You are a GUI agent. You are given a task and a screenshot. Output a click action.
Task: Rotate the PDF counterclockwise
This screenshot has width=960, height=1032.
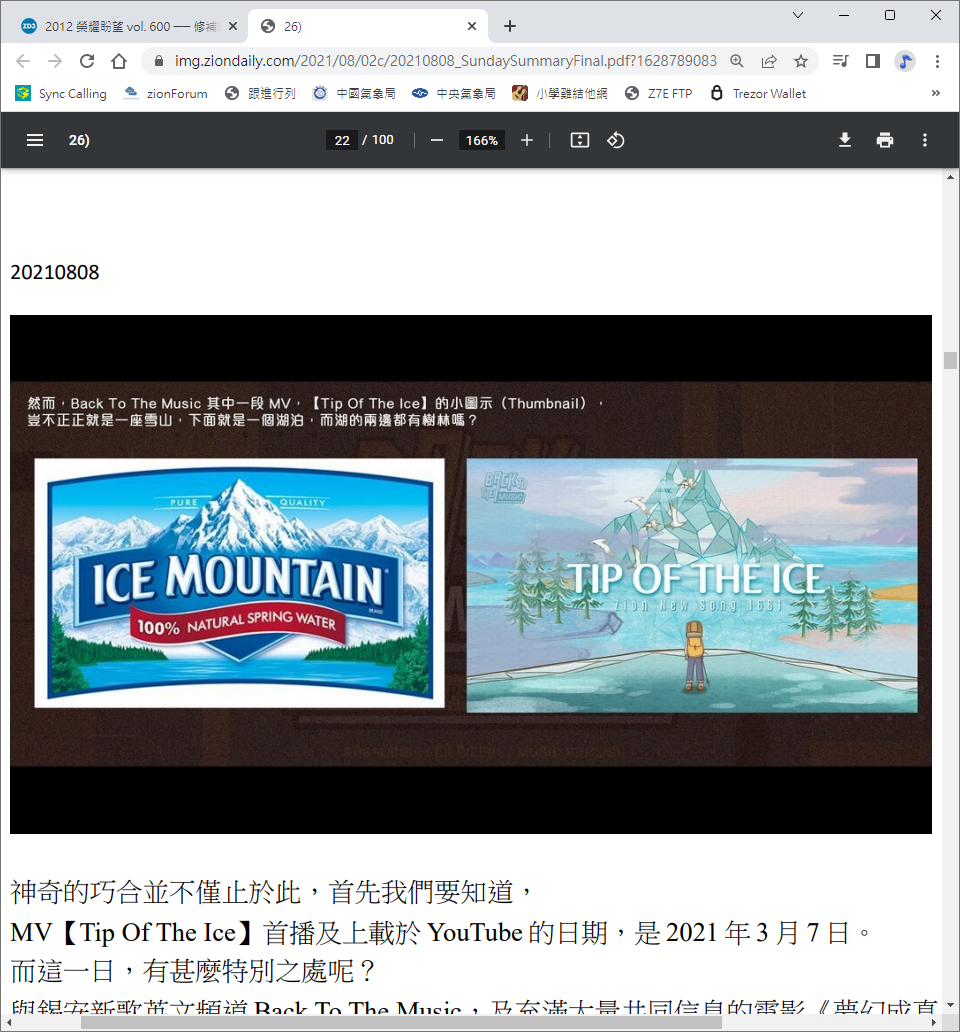pos(616,140)
